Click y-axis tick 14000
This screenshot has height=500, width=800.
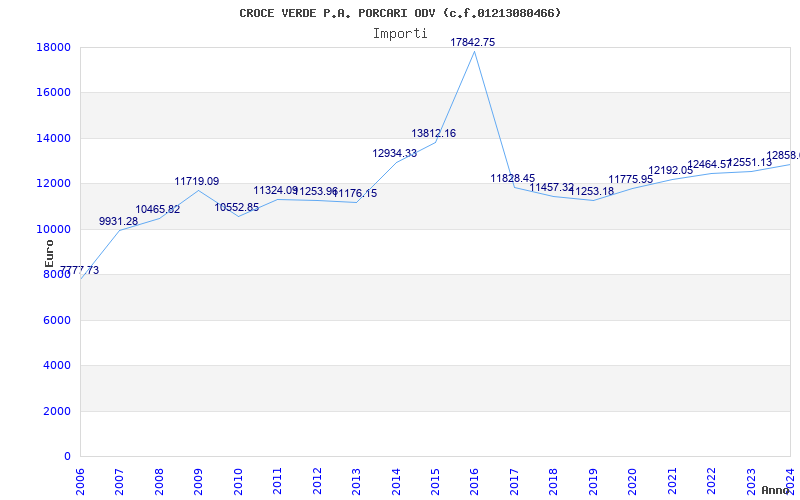tap(53, 138)
